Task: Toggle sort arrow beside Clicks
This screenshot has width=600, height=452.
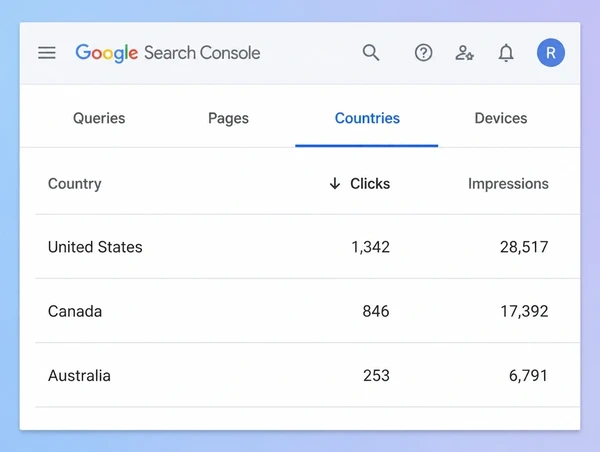Action: 335,184
